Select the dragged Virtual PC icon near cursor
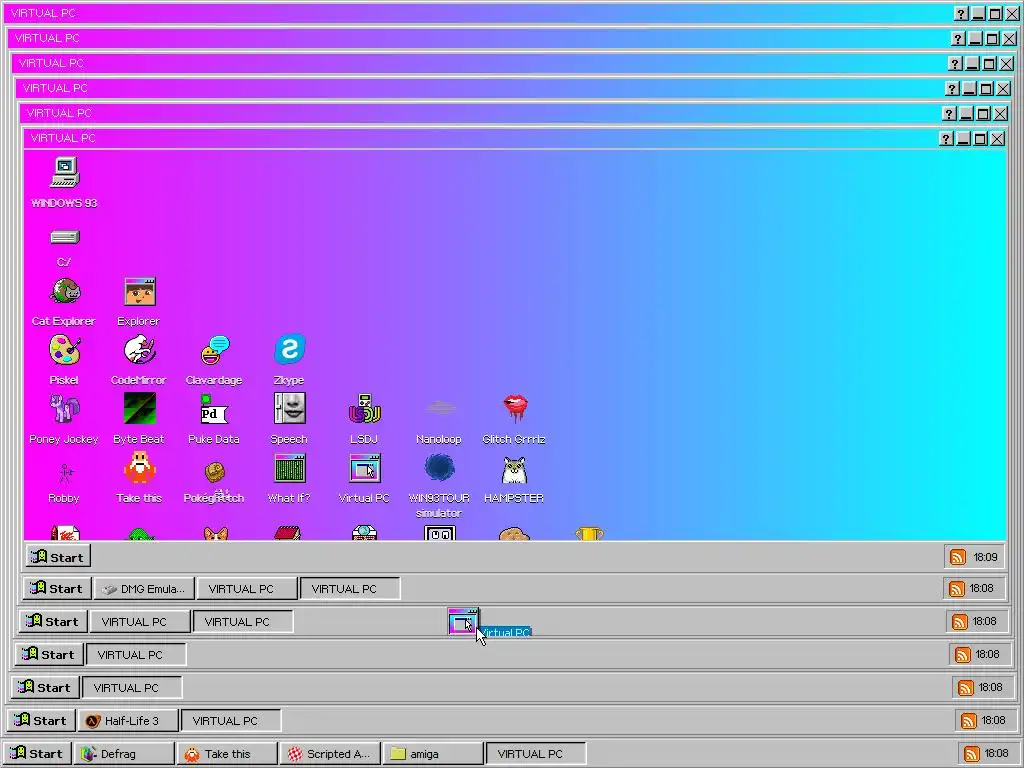The image size is (1024, 768). tap(464, 622)
